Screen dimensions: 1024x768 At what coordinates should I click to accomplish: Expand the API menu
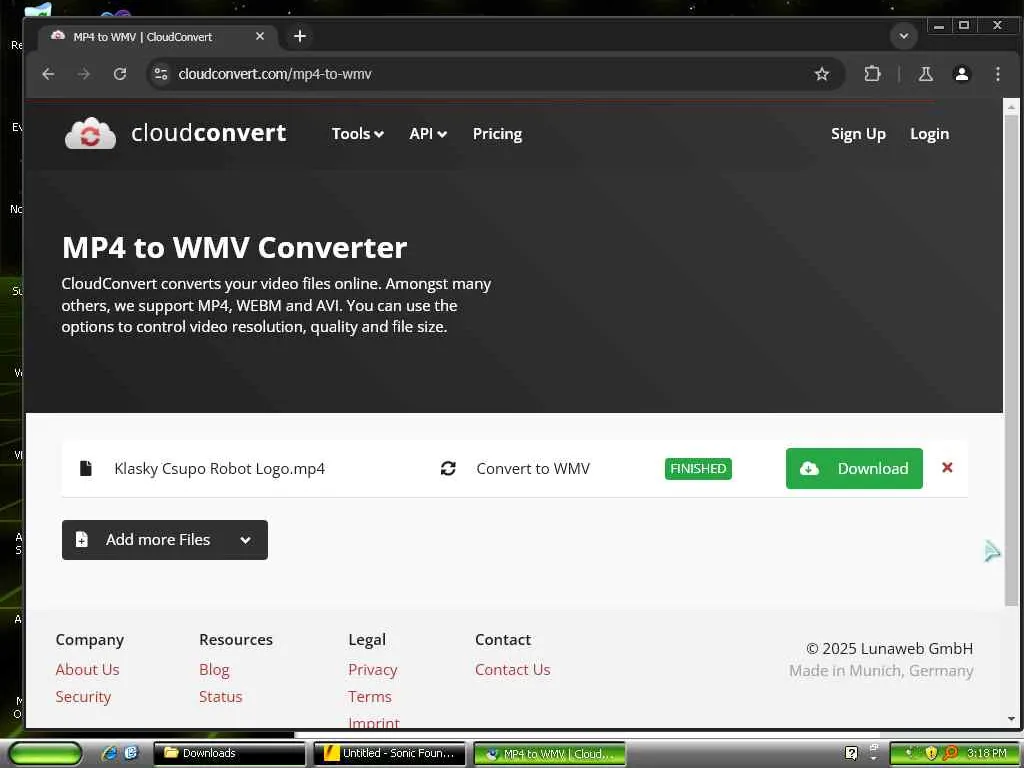pyautogui.click(x=428, y=134)
